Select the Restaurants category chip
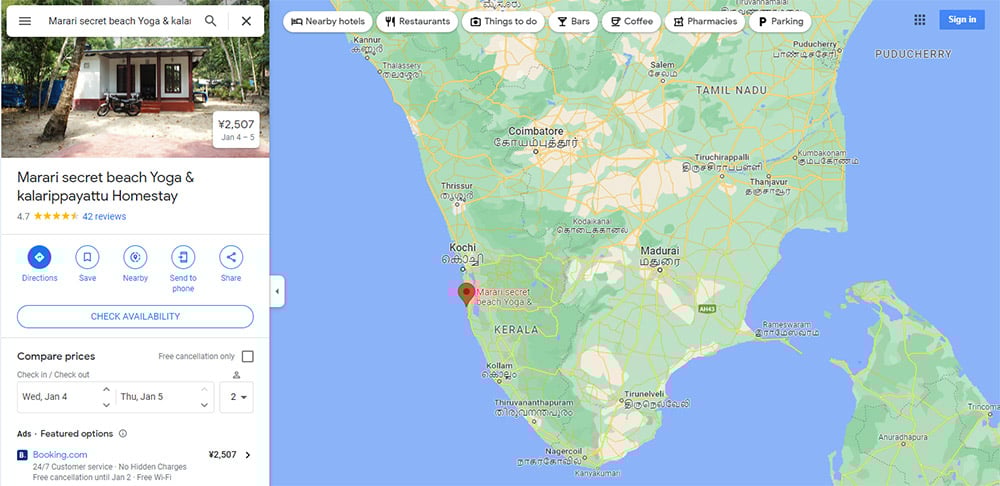Viewport: 1000px width, 486px height. 417,21
